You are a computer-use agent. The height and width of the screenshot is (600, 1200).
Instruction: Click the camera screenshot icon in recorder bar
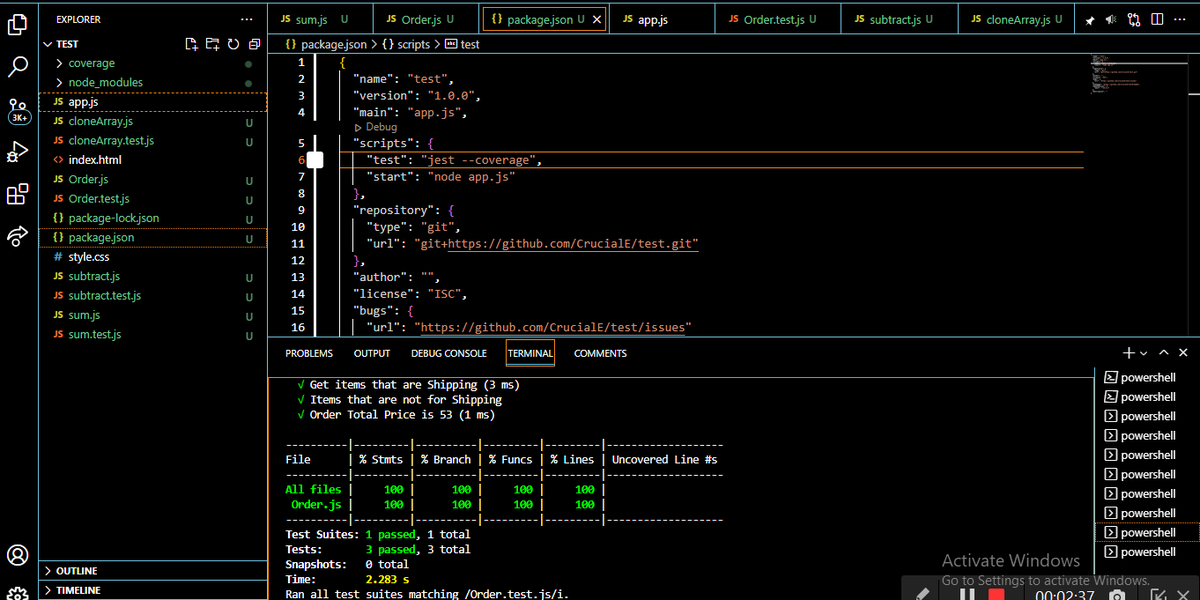click(1117, 596)
